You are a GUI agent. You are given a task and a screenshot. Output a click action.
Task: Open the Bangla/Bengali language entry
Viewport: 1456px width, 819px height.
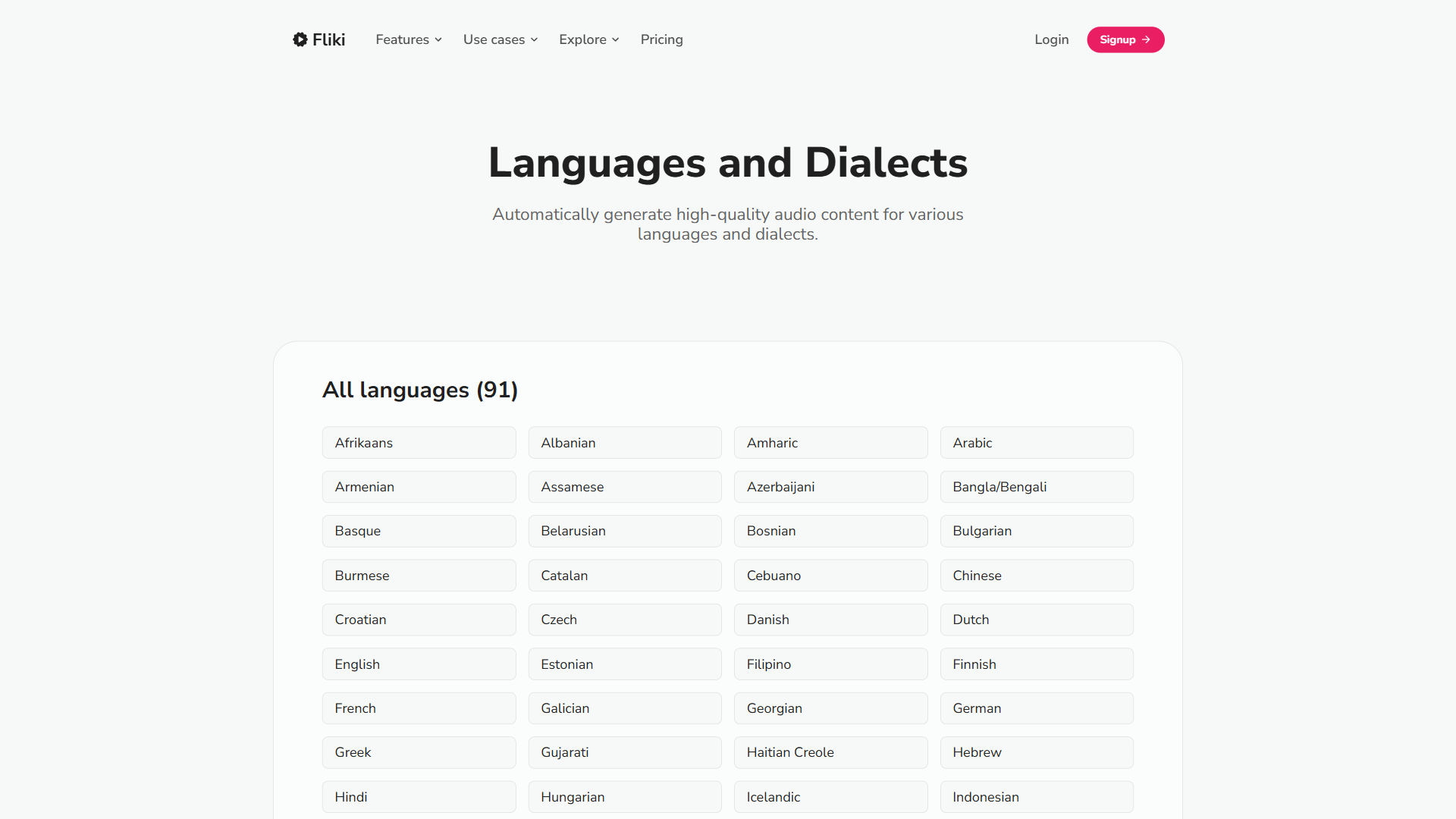(1037, 487)
